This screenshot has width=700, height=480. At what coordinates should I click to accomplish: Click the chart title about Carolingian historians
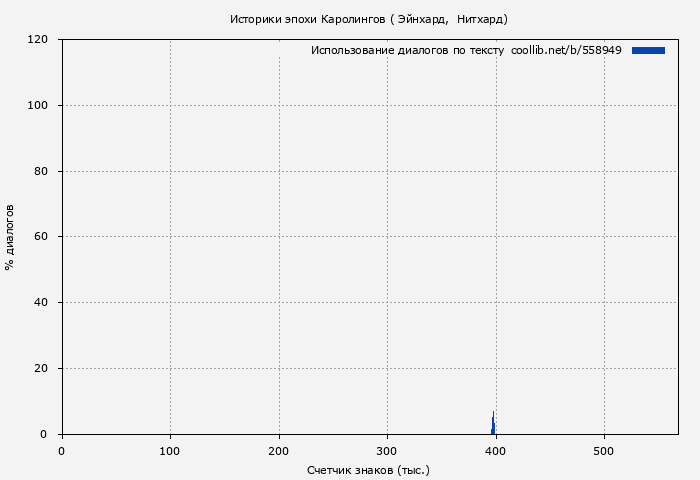pyautogui.click(x=368, y=19)
